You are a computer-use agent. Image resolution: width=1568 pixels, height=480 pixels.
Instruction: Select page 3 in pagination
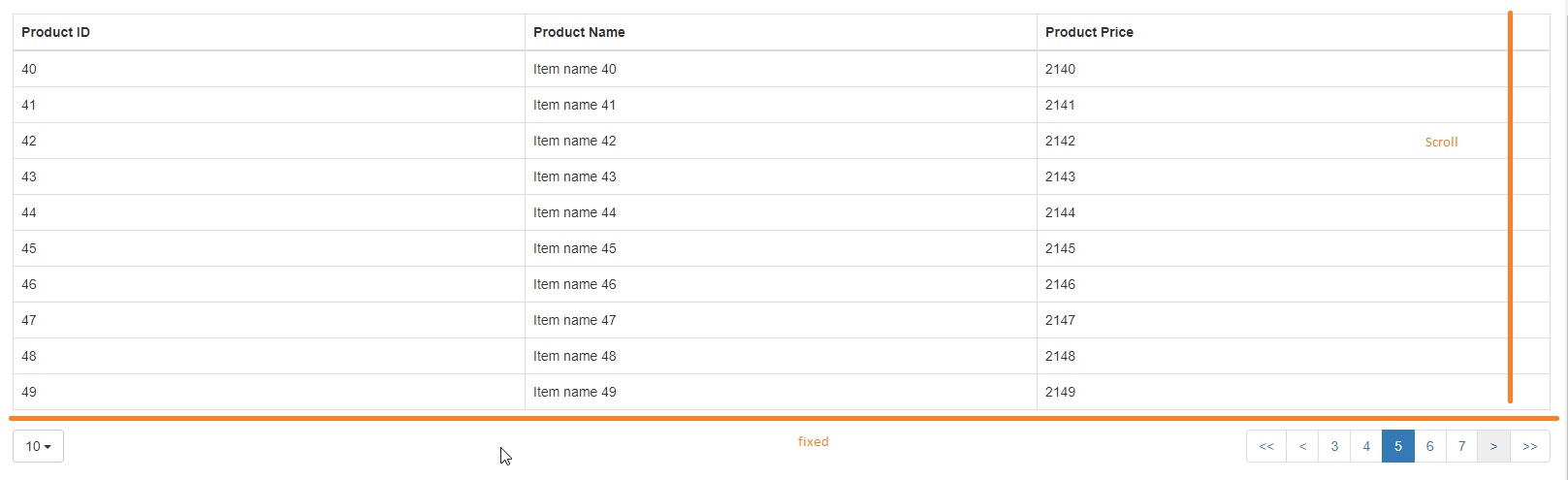1334,446
